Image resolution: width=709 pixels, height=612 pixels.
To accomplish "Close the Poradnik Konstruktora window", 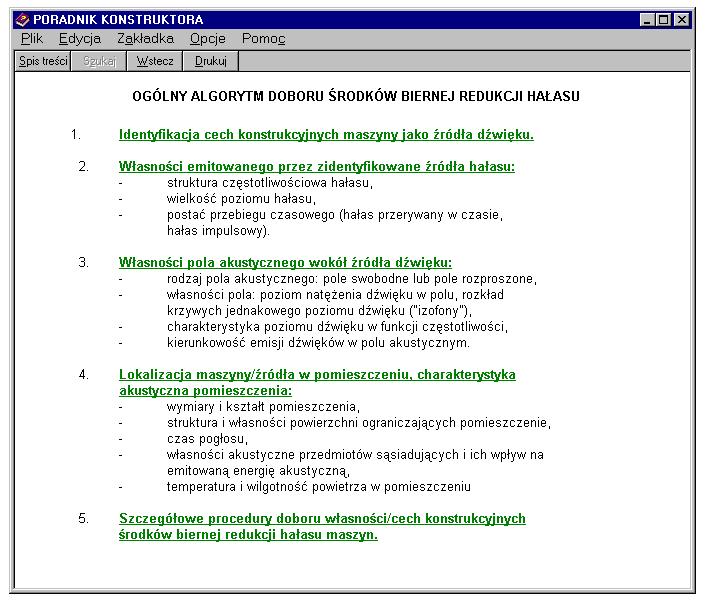I will (x=682, y=20).
